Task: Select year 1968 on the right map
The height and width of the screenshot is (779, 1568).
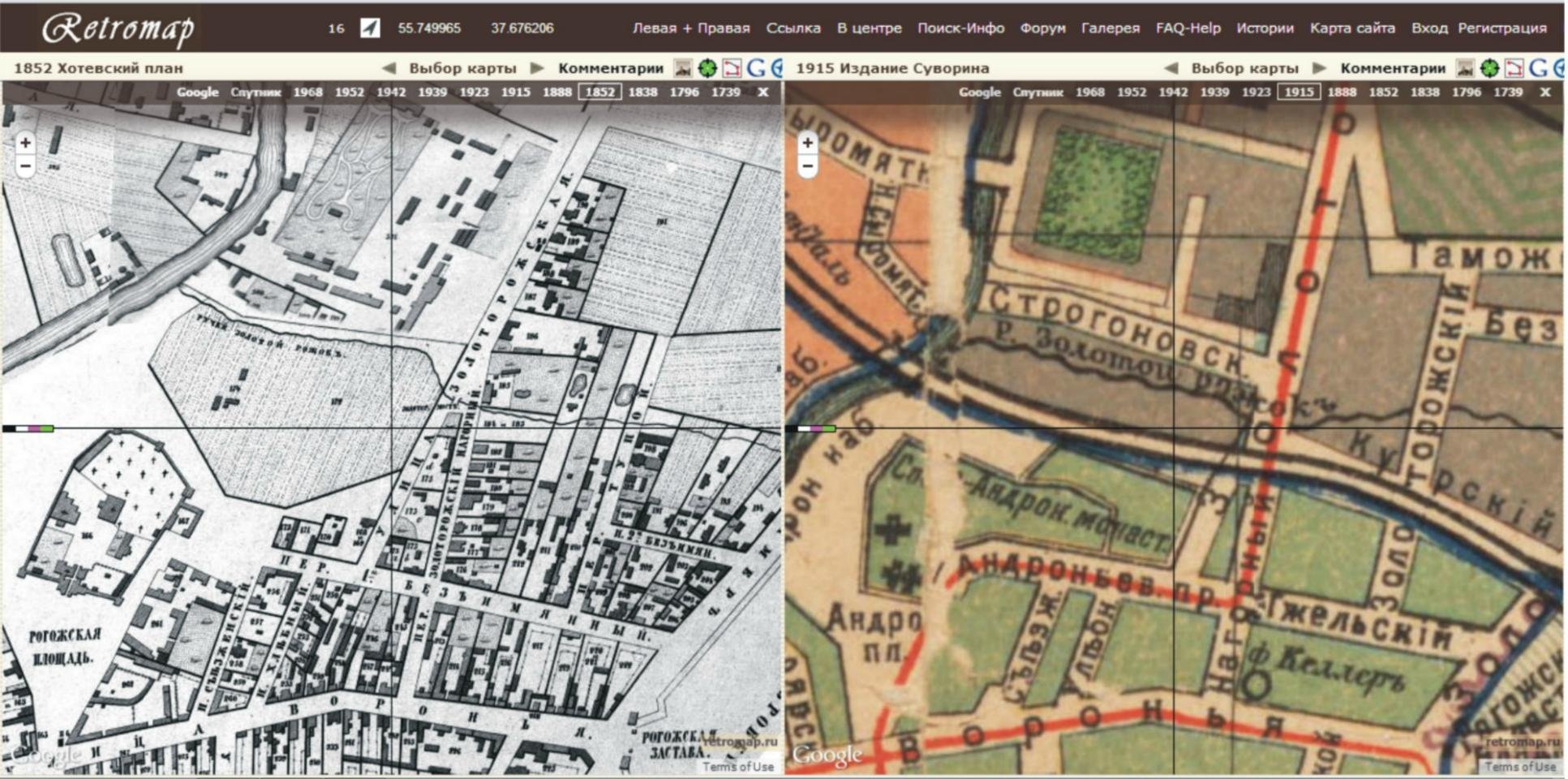Action: click(x=1090, y=92)
